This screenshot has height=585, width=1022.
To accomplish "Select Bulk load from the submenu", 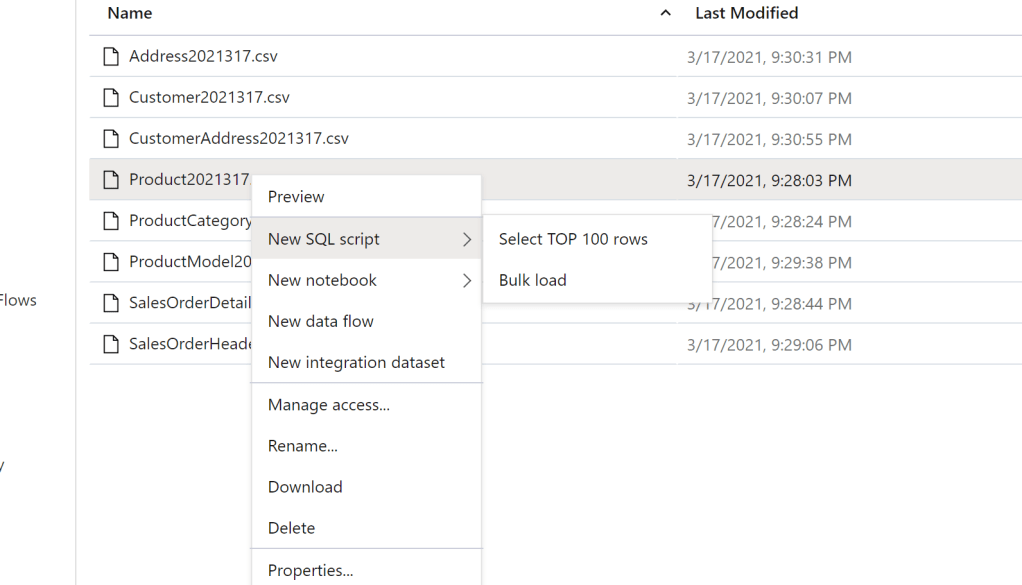I will 533,281.
